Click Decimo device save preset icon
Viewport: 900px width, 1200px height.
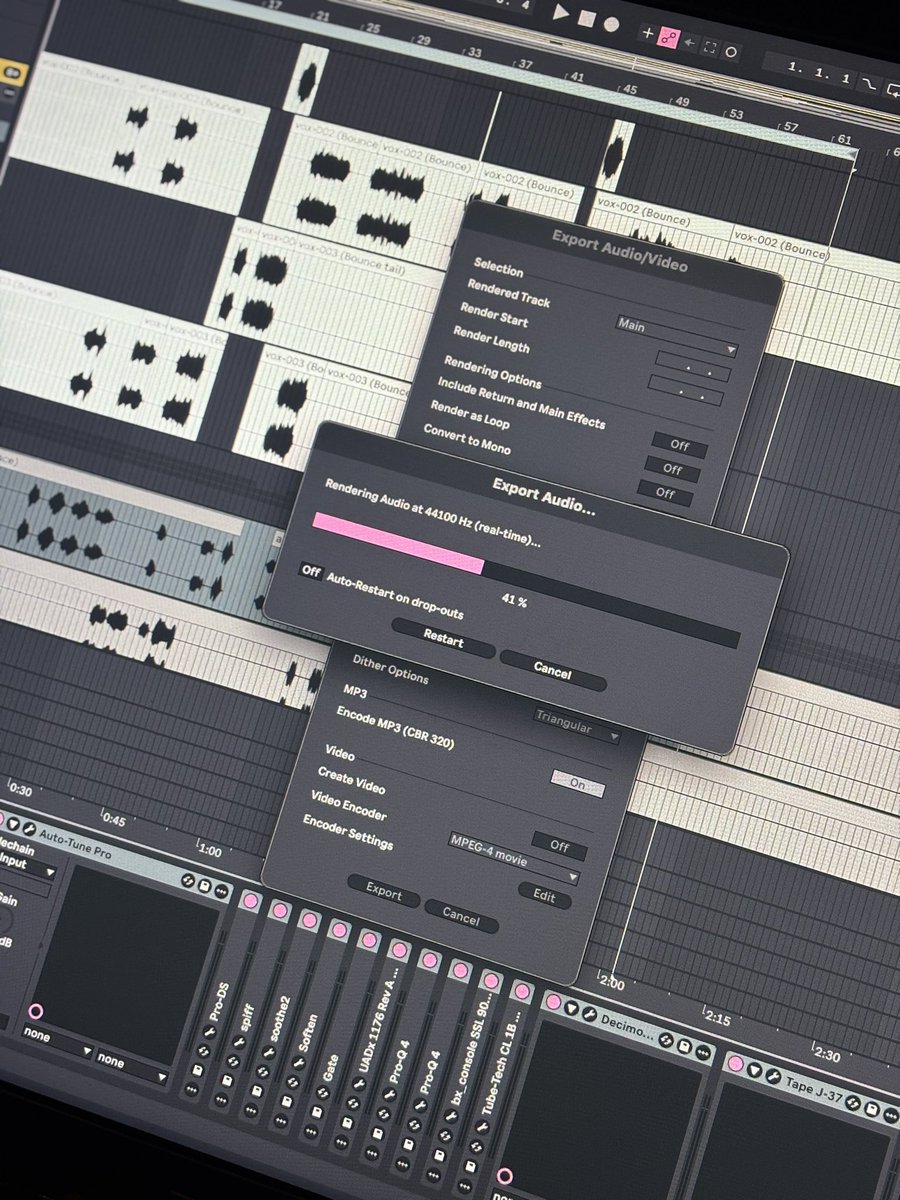pyautogui.click(x=684, y=1046)
